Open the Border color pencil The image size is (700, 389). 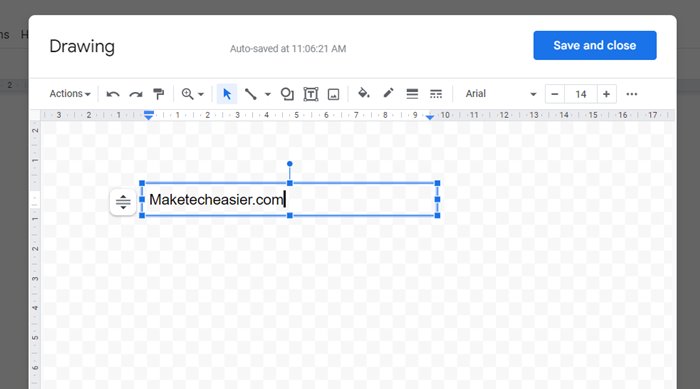click(388, 93)
